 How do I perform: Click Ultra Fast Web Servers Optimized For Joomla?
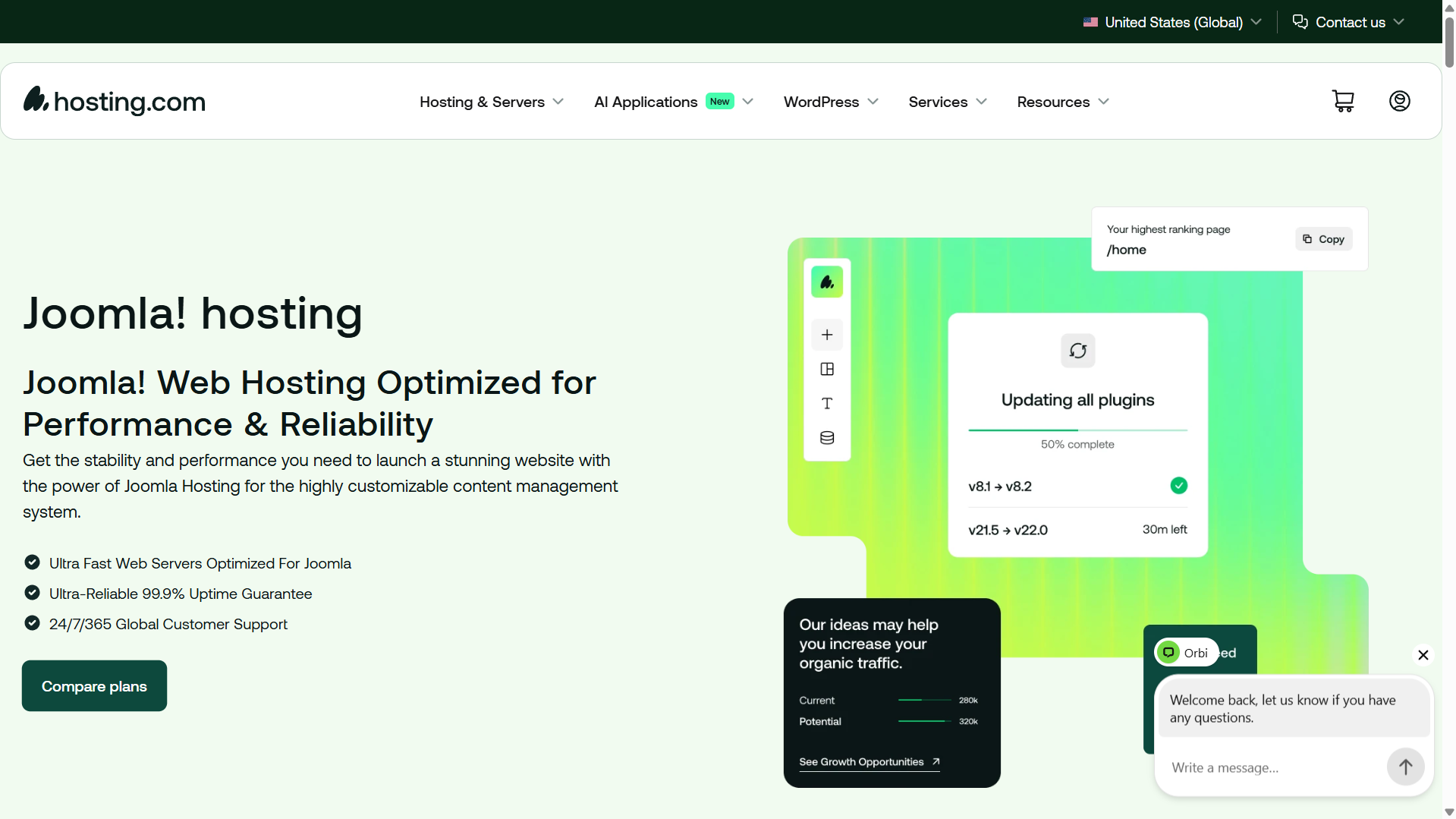200,563
